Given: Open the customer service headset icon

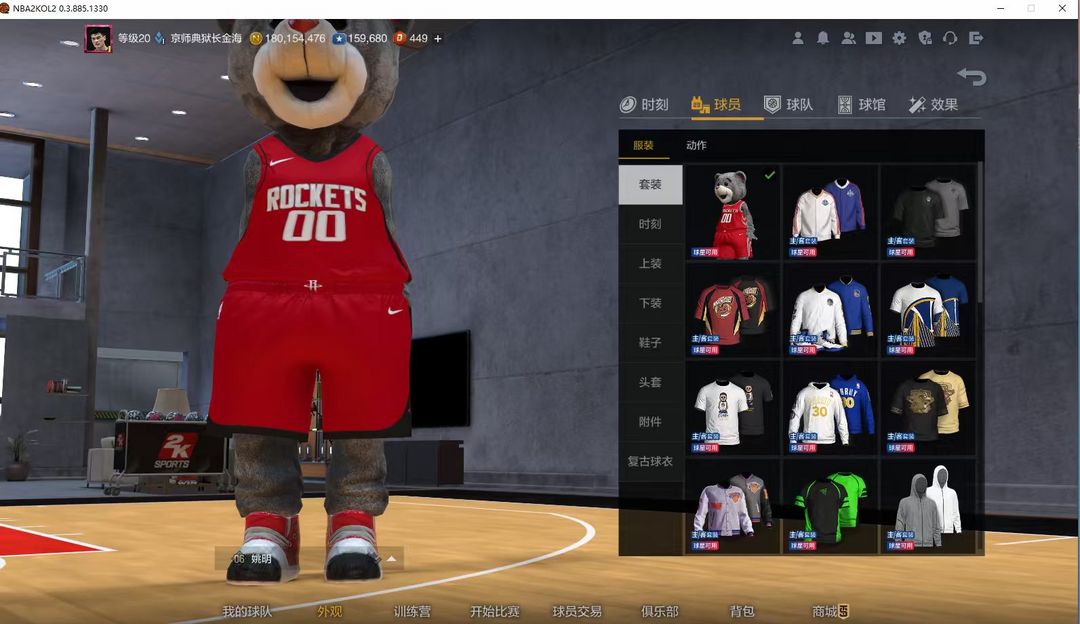Looking at the screenshot, I should pos(951,39).
